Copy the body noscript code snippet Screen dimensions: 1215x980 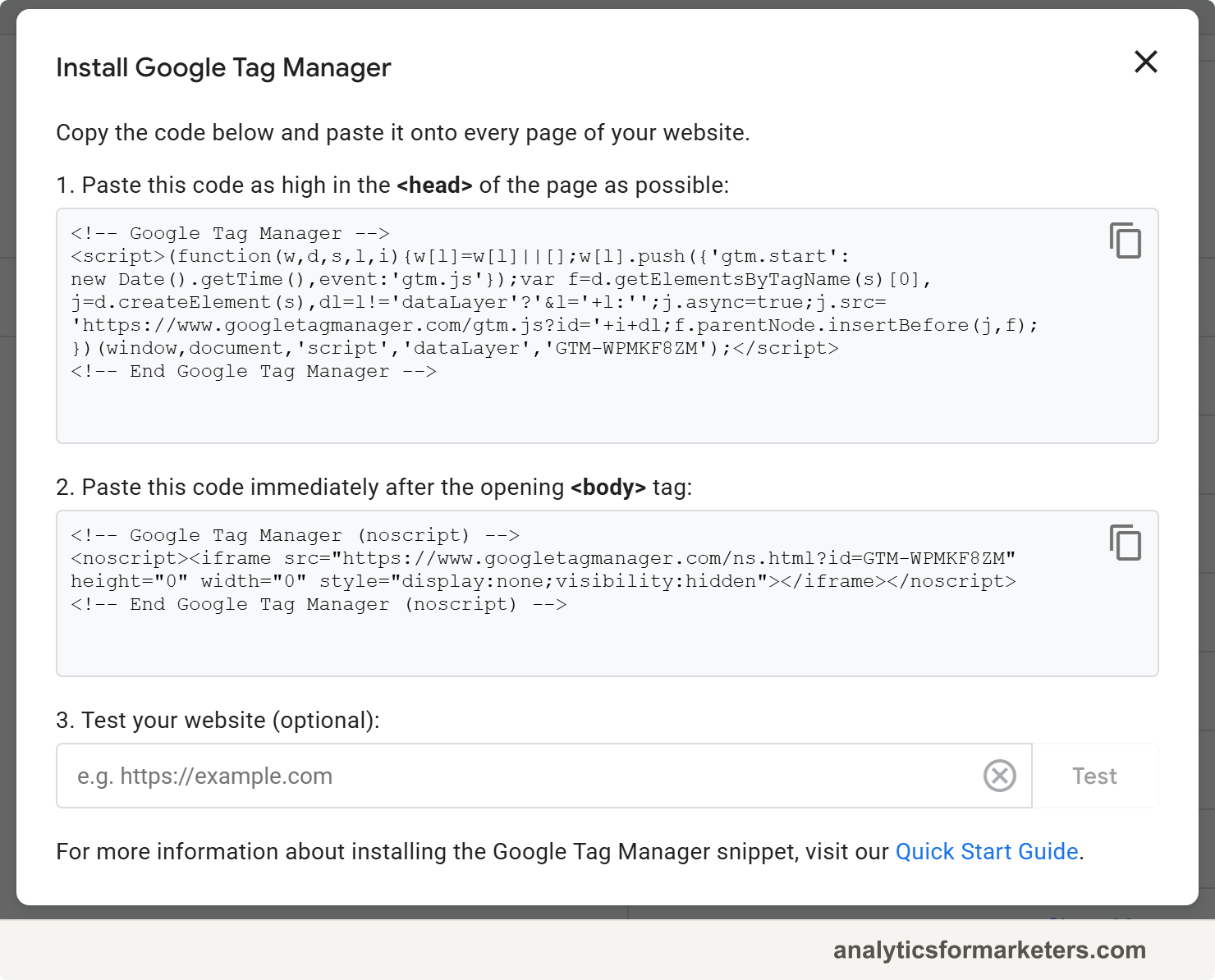(1126, 543)
